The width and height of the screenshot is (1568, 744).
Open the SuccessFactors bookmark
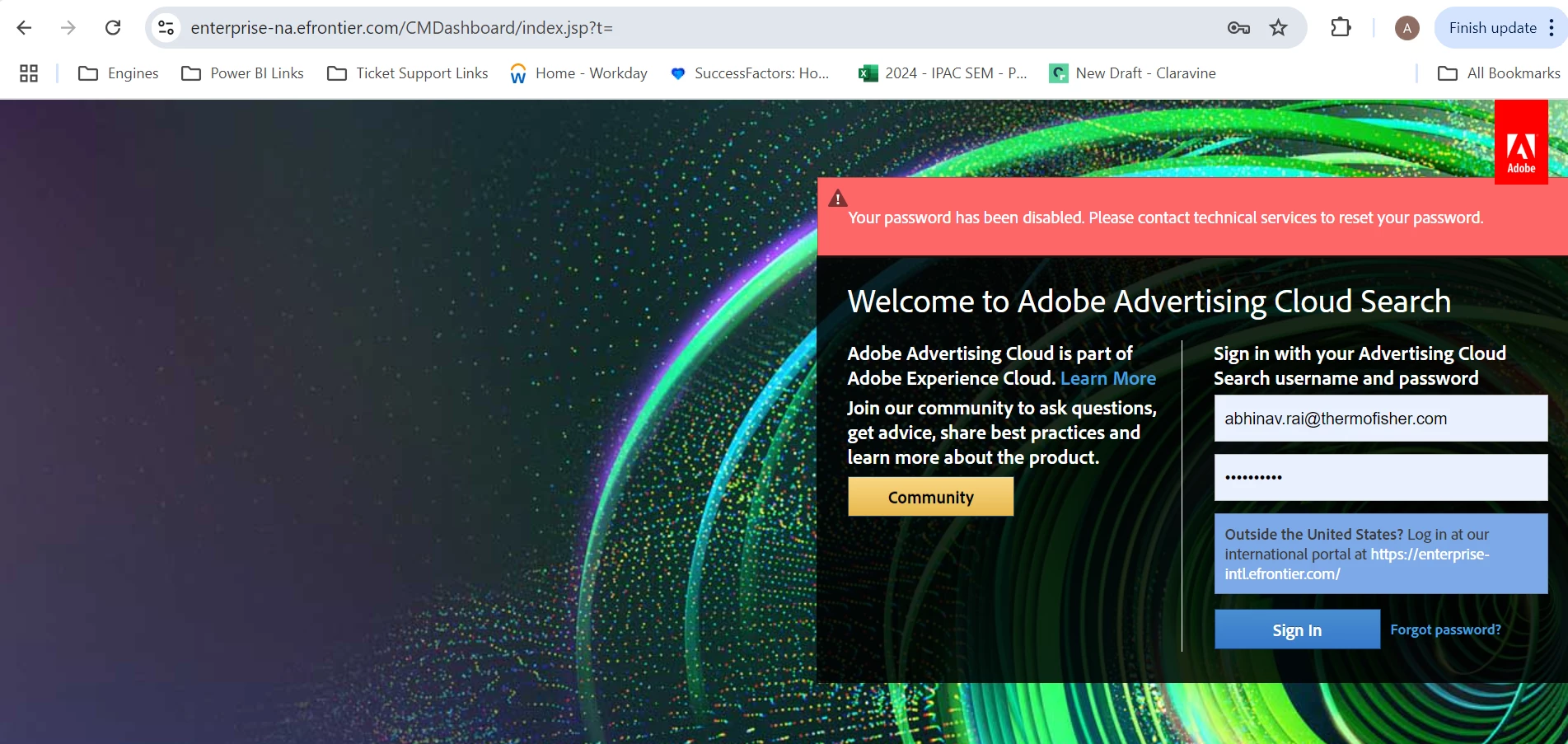click(x=749, y=73)
